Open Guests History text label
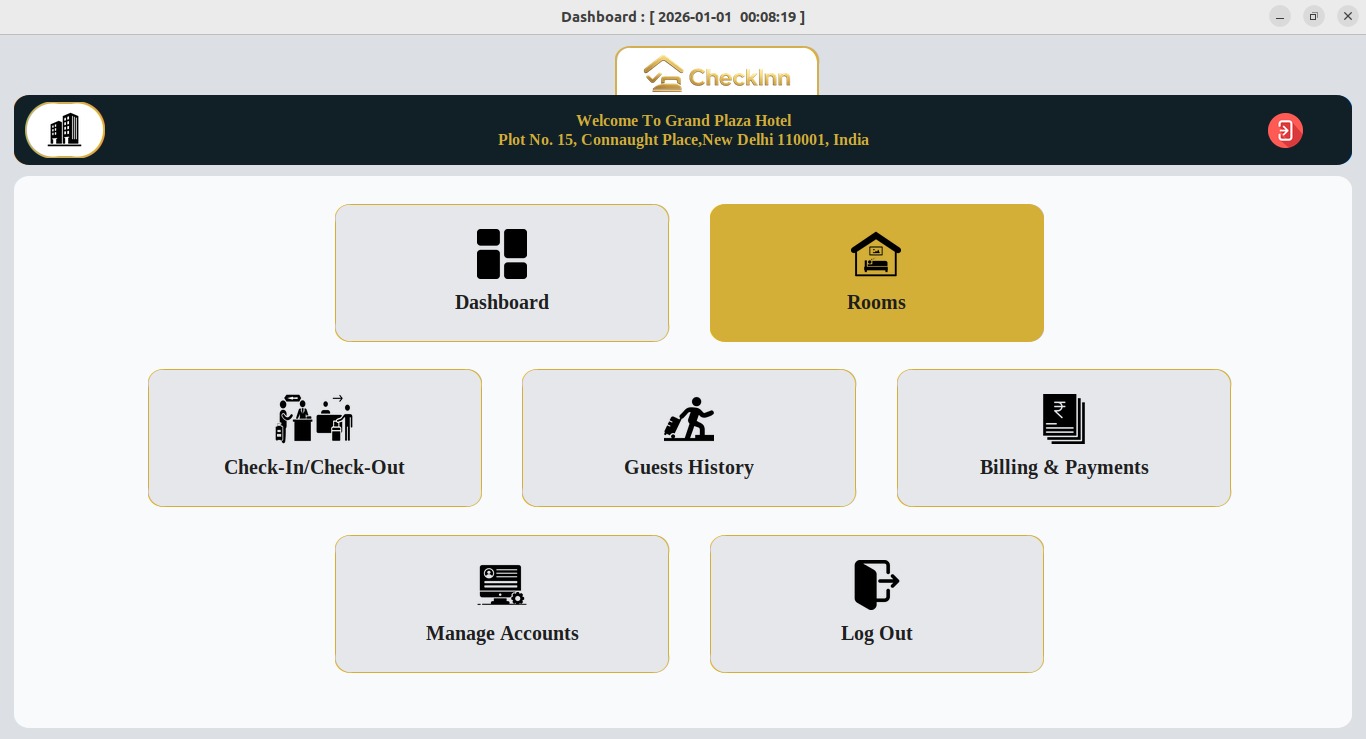Image resolution: width=1366 pixels, height=739 pixels. point(689,468)
